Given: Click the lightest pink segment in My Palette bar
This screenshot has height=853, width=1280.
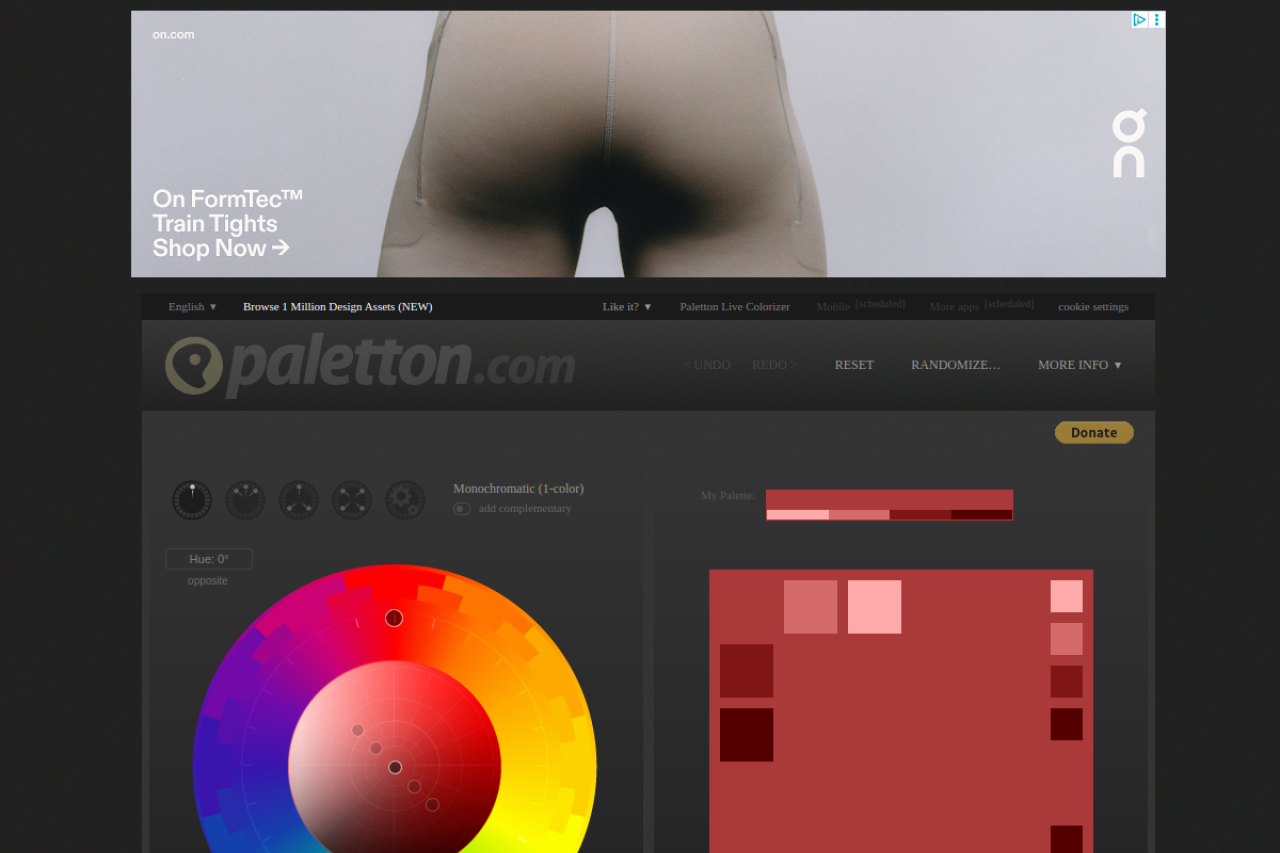Looking at the screenshot, I should [797, 515].
